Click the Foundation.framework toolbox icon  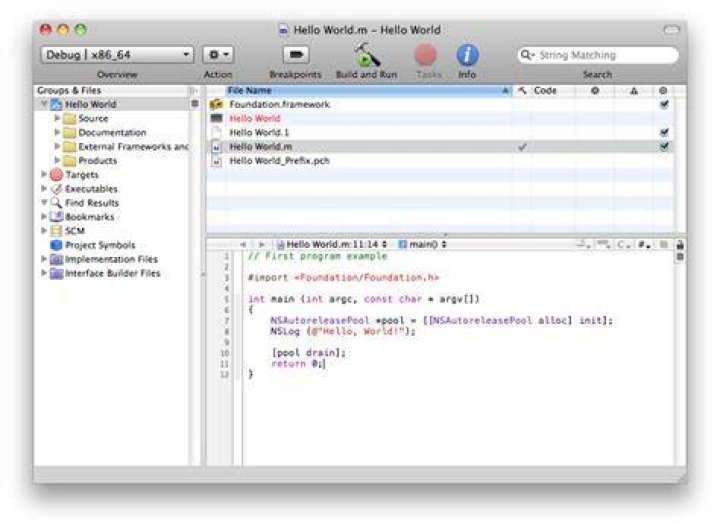[x=216, y=104]
